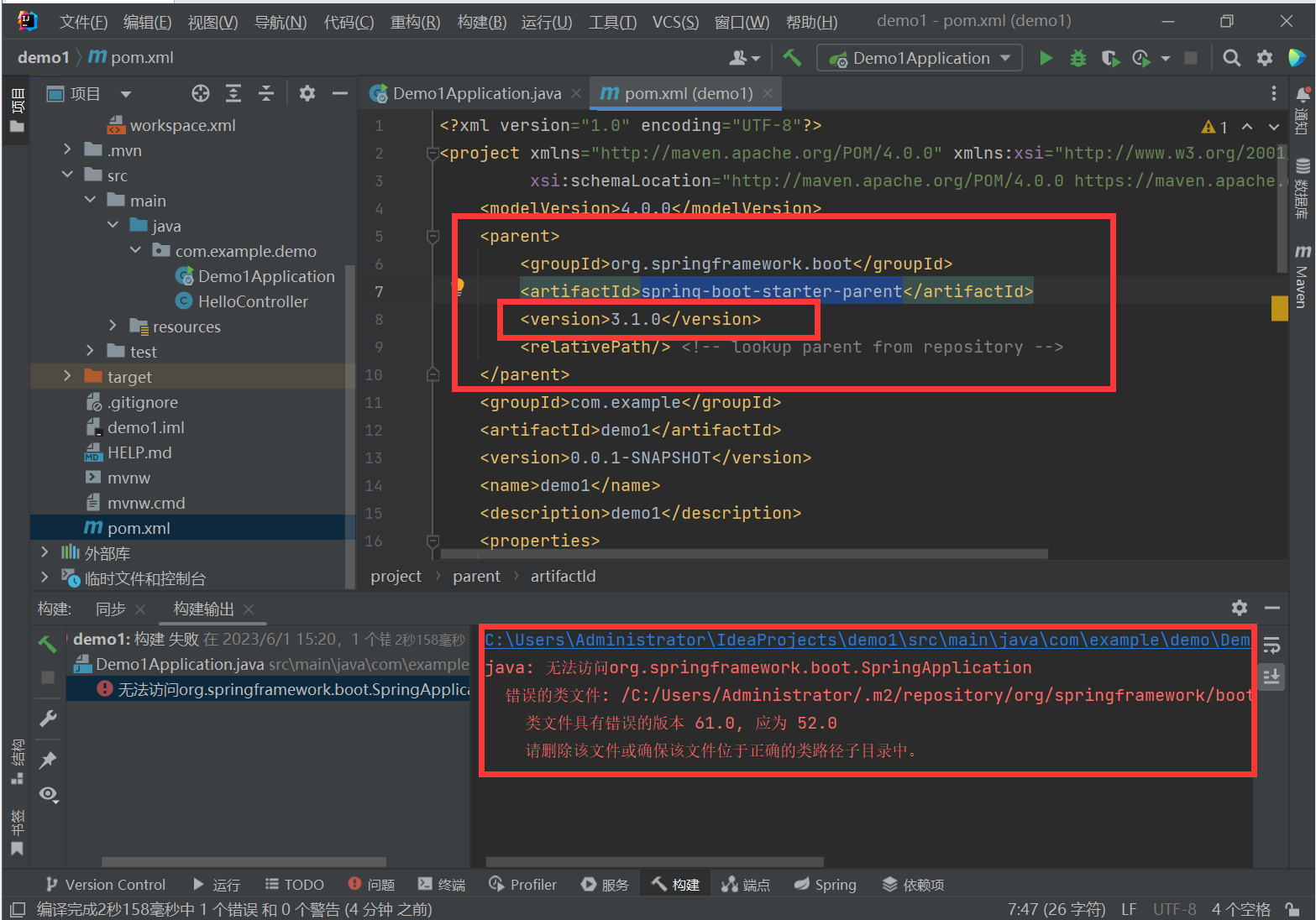Image resolution: width=1316 pixels, height=920 pixels.
Task: Open the 终端 terminal tool button
Action: click(x=442, y=885)
